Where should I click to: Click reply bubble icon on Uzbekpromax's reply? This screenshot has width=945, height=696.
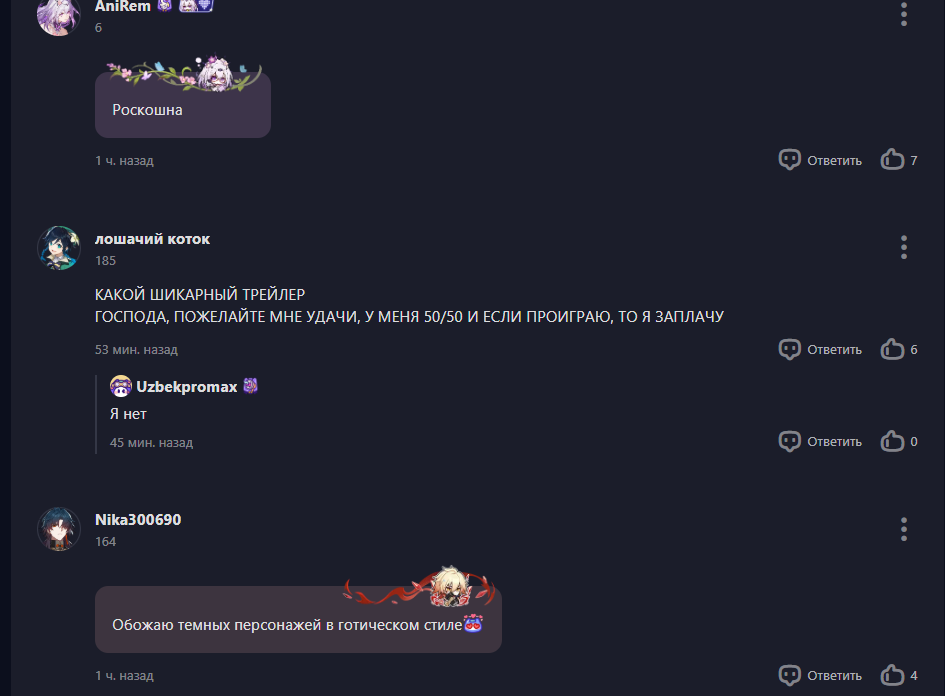tap(790, 441)
